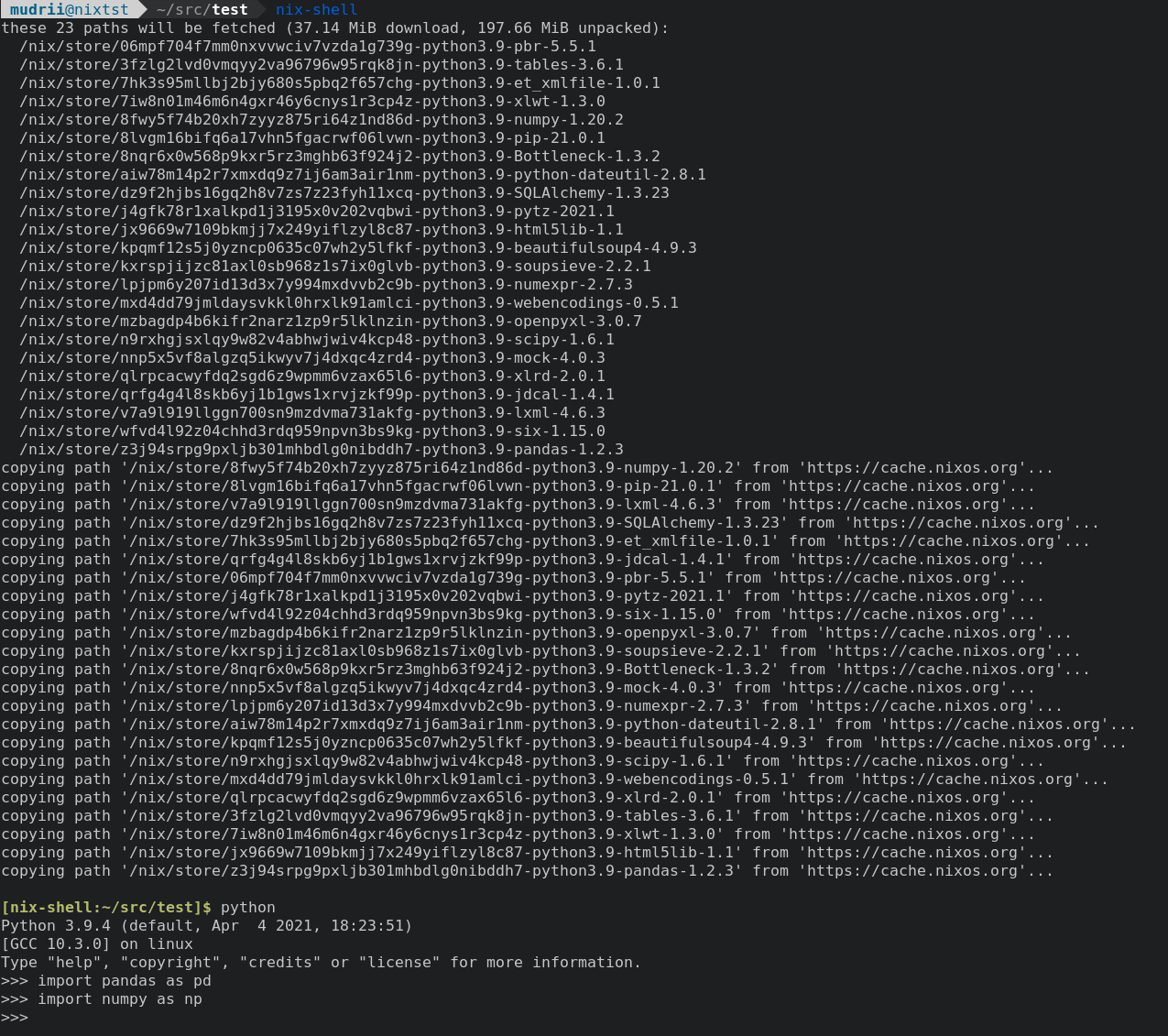Select the python3.9-xlwt-1.3.0 store path in list

[x=312, y=101]
